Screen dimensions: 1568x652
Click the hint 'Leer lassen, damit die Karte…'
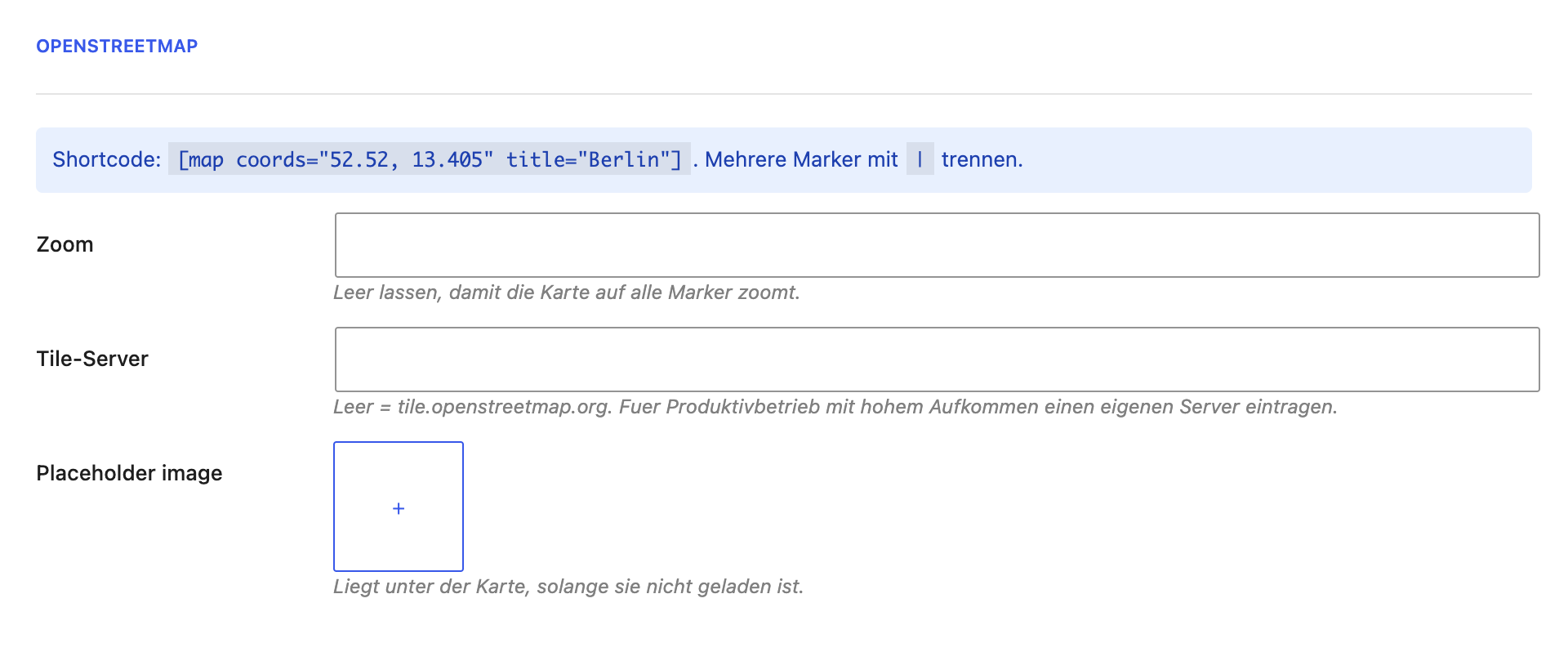[x=567, y=293]
